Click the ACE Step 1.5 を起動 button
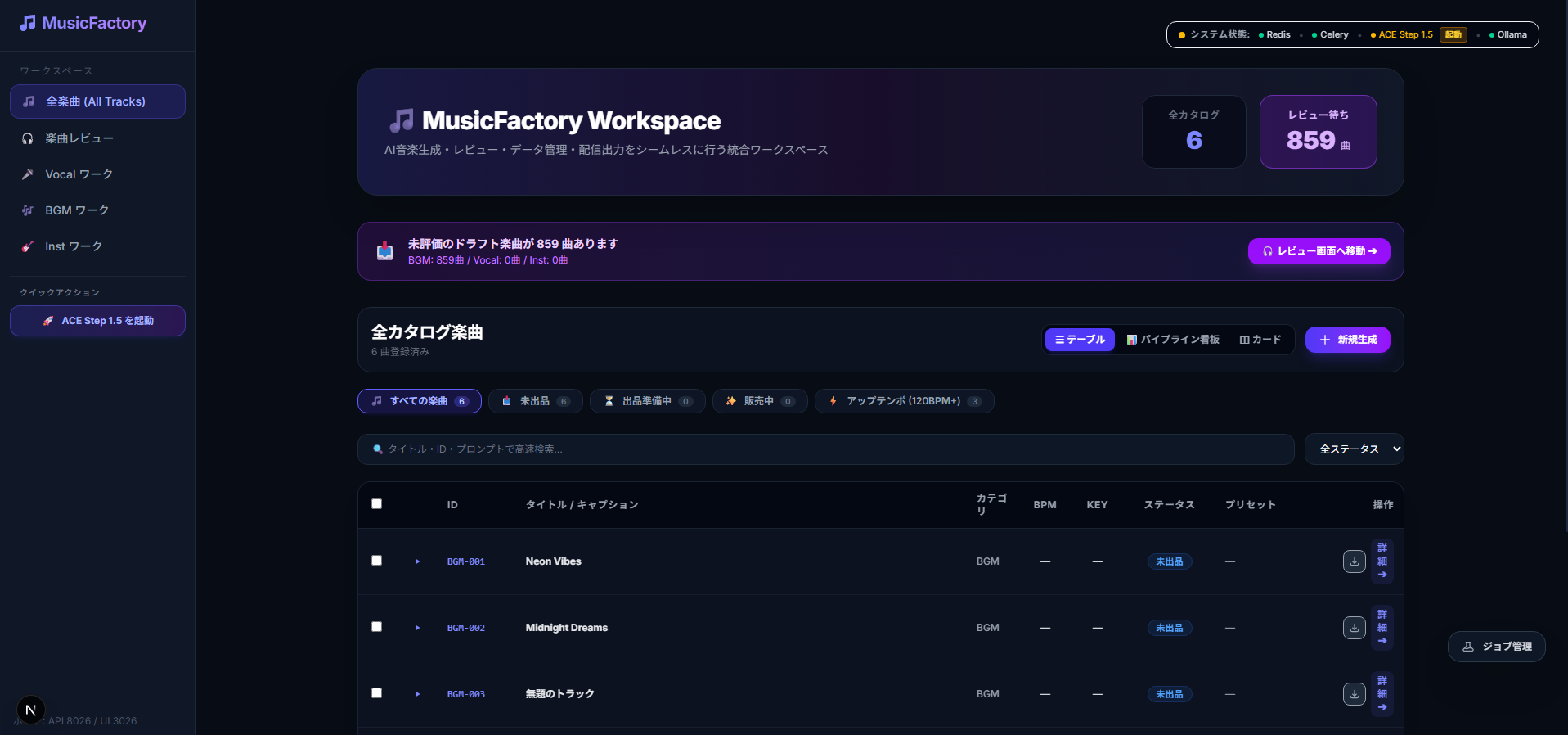The image size is (1568, 735). coord(97,321)
